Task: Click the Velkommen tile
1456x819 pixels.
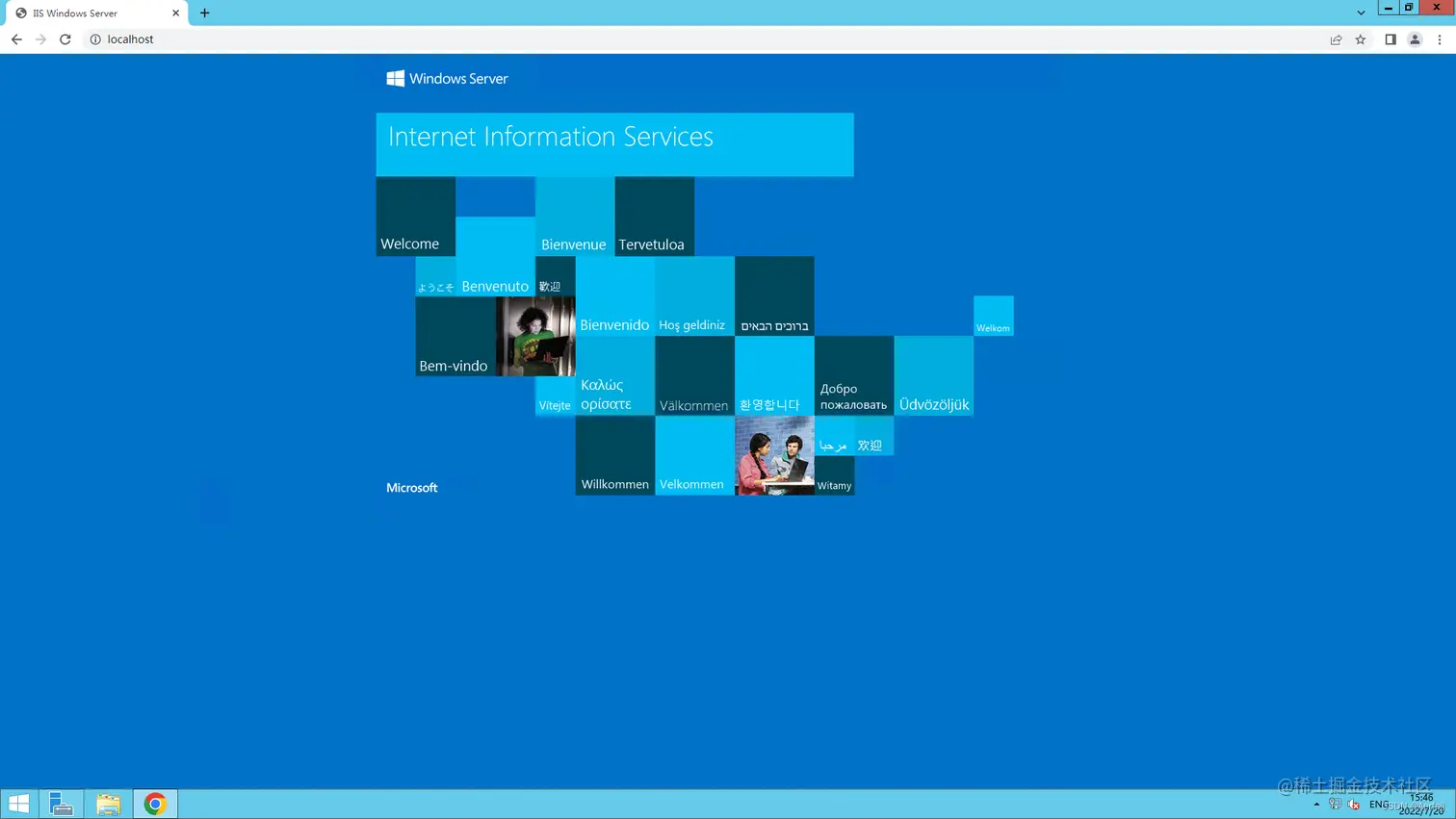Action: (x=694, y=456)
